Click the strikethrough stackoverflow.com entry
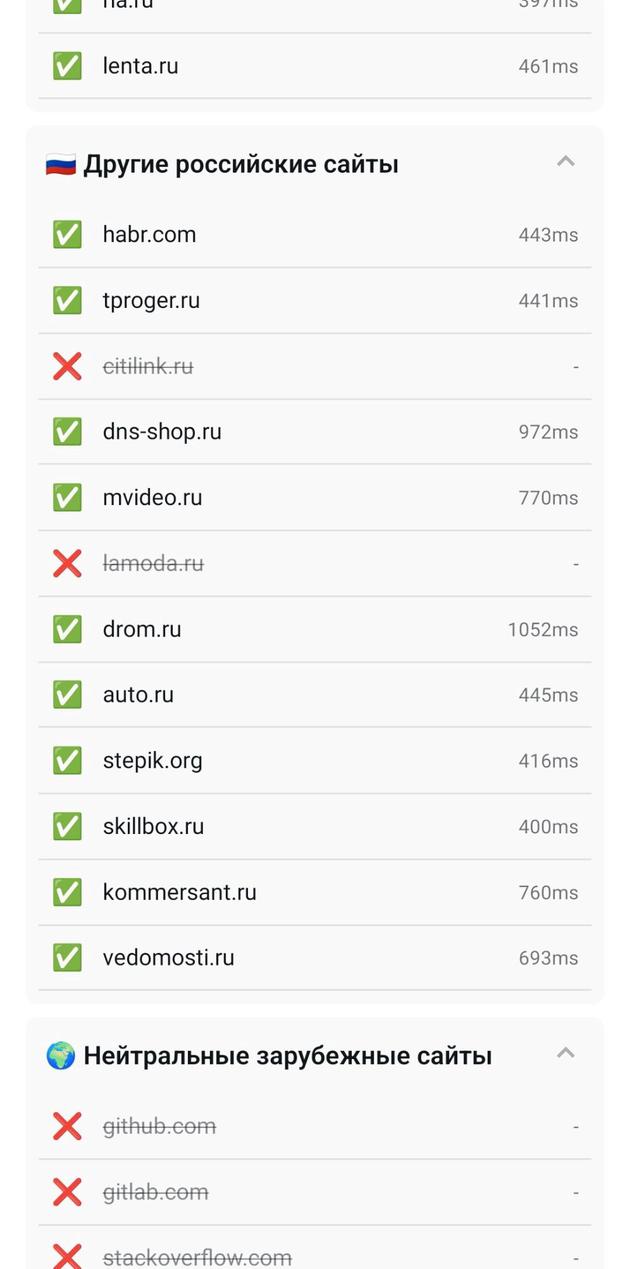 (197, 1257)
